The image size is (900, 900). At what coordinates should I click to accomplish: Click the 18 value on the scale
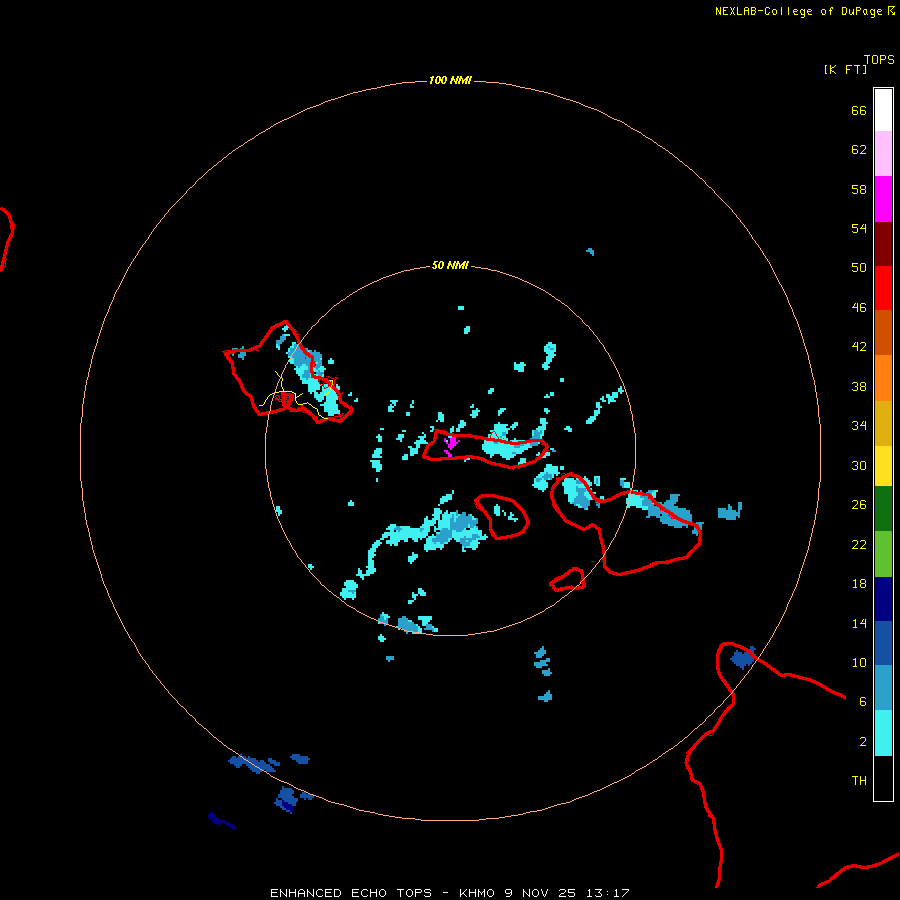[859, 584]
